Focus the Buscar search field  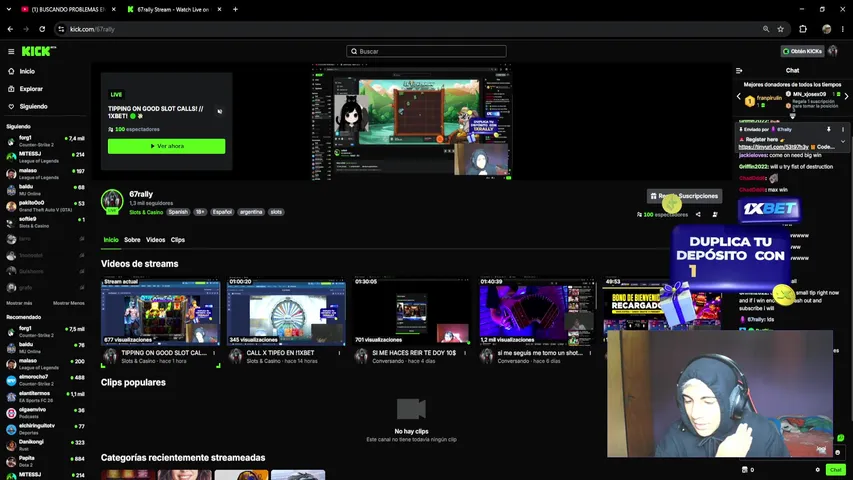tap(426, 51)
